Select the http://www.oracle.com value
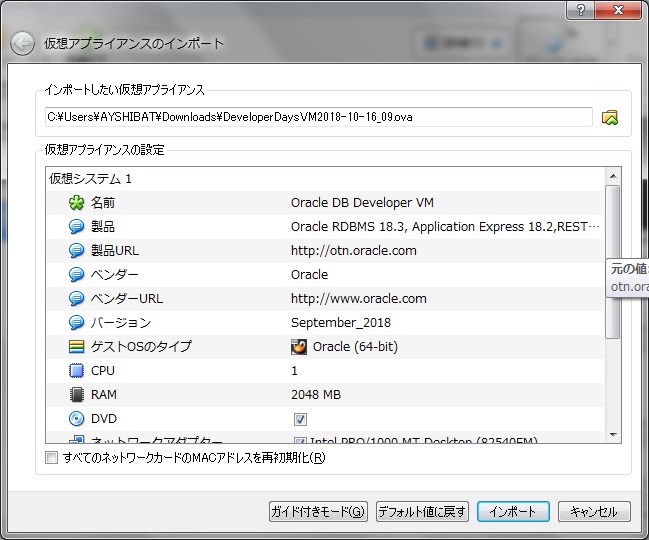649x540 pixels. point(359,299)
